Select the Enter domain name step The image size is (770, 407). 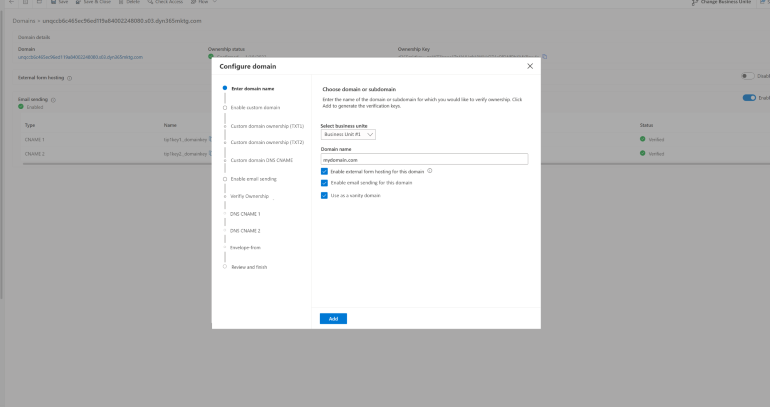(252, 89)
